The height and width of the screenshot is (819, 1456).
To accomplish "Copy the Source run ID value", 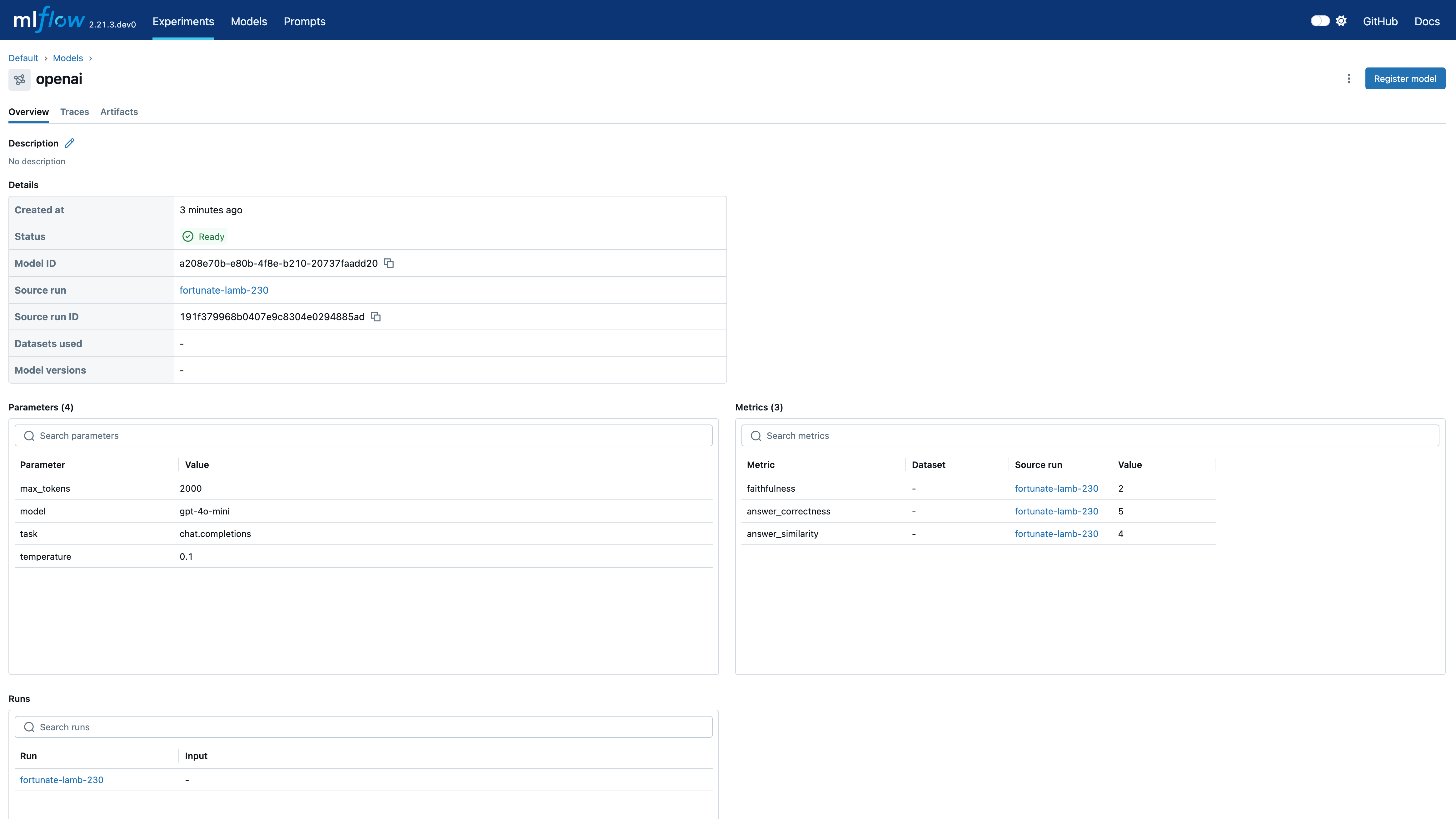I will tap(376, 316).
